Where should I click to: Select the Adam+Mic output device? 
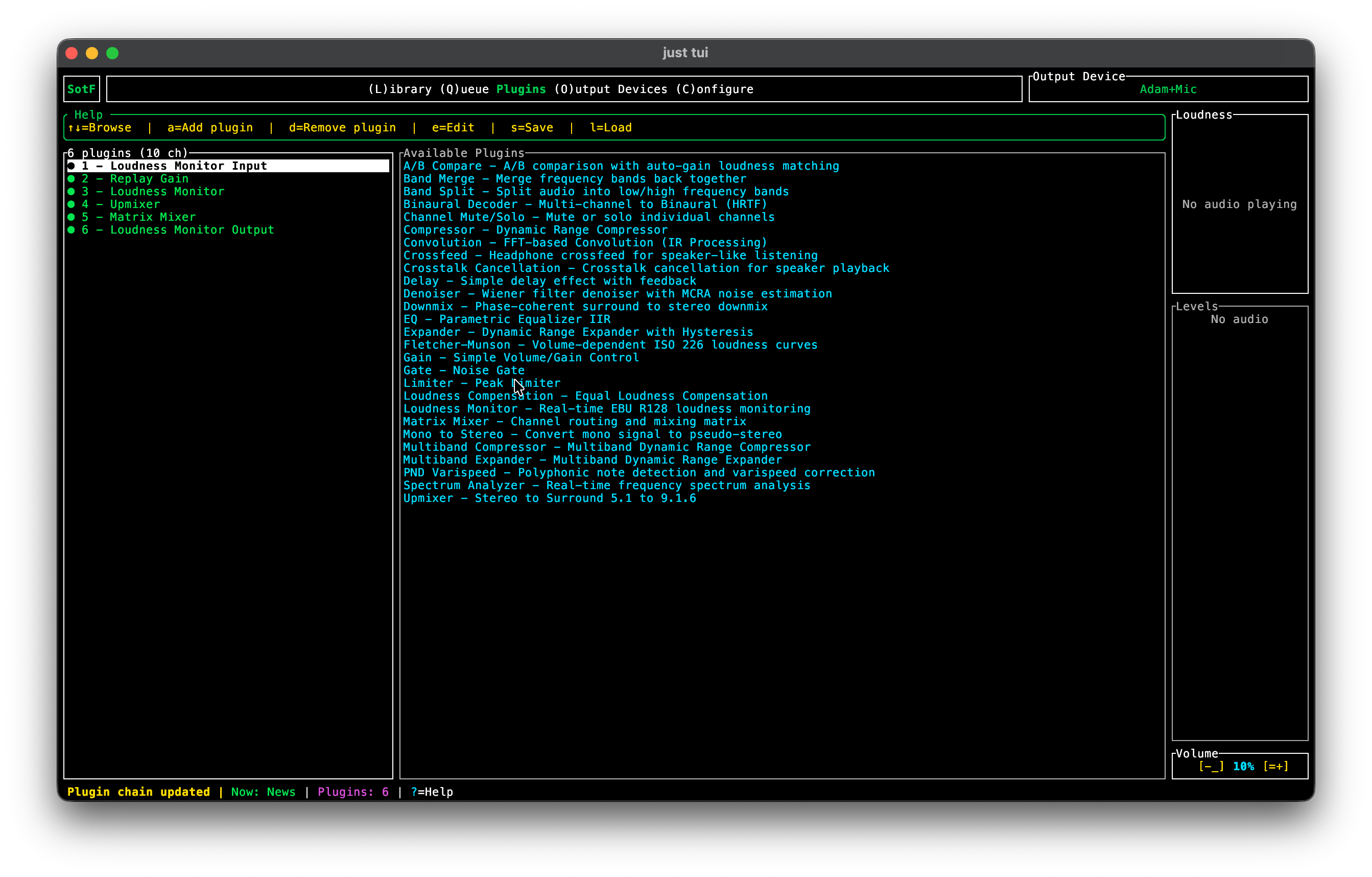[x=1168, y=89]
